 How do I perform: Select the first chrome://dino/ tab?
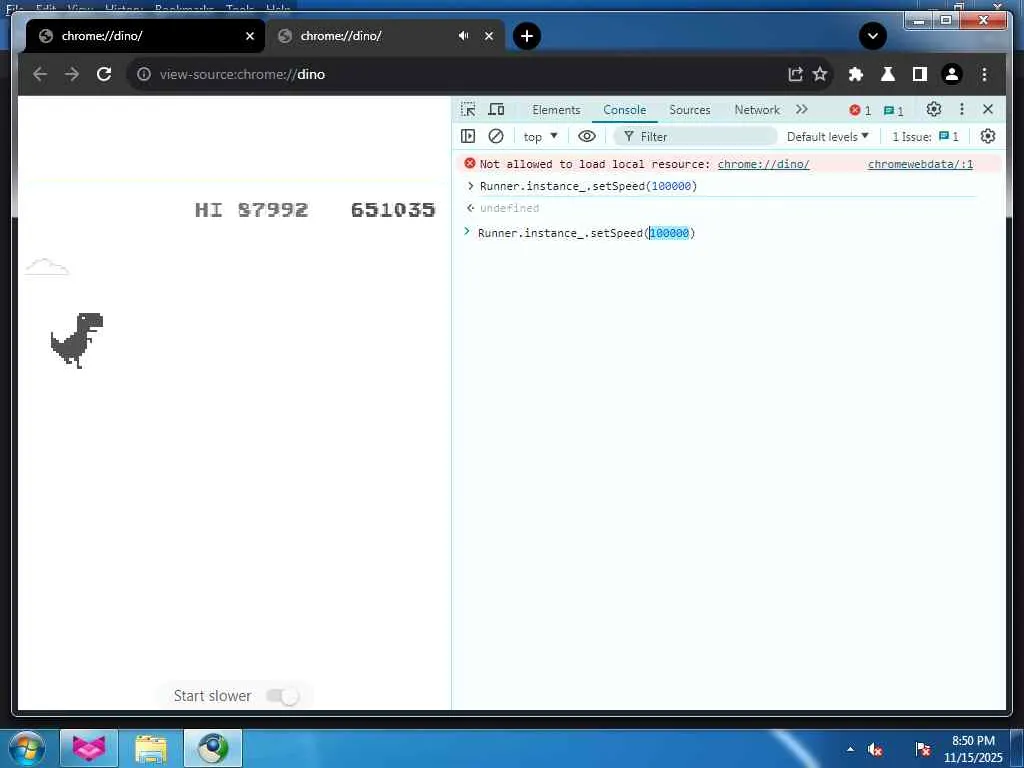pos(145,36)
